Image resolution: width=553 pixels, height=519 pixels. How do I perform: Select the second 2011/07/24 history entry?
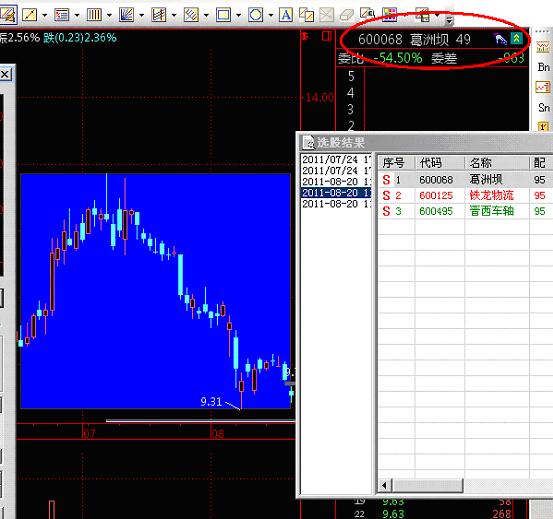(x=336, y=170)
